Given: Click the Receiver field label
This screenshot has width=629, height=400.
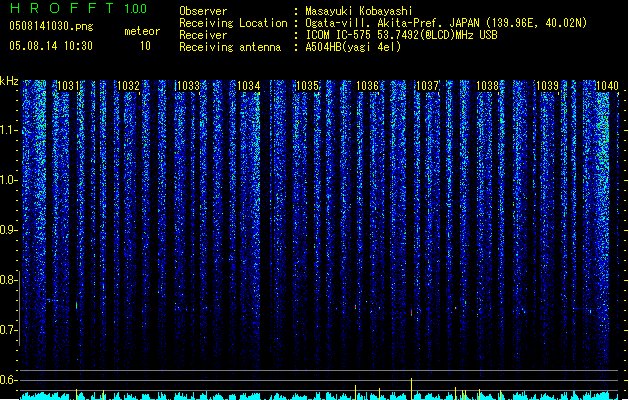Looking at the screenshot, I should pos(203,35).
